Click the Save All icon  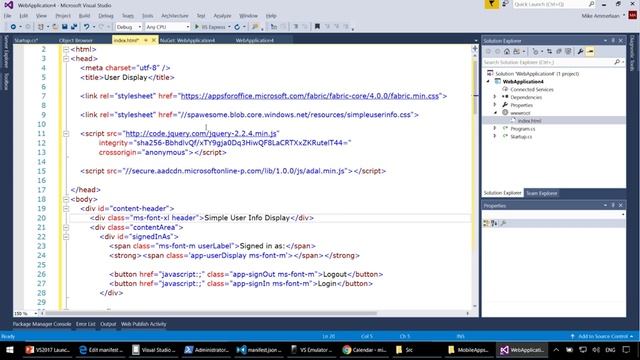(74, 27)
